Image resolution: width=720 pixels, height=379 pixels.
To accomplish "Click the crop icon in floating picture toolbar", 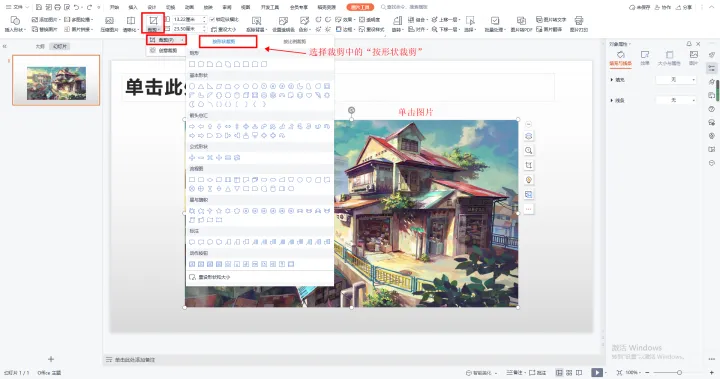I will pyautogui.click(x=529, y=165).
